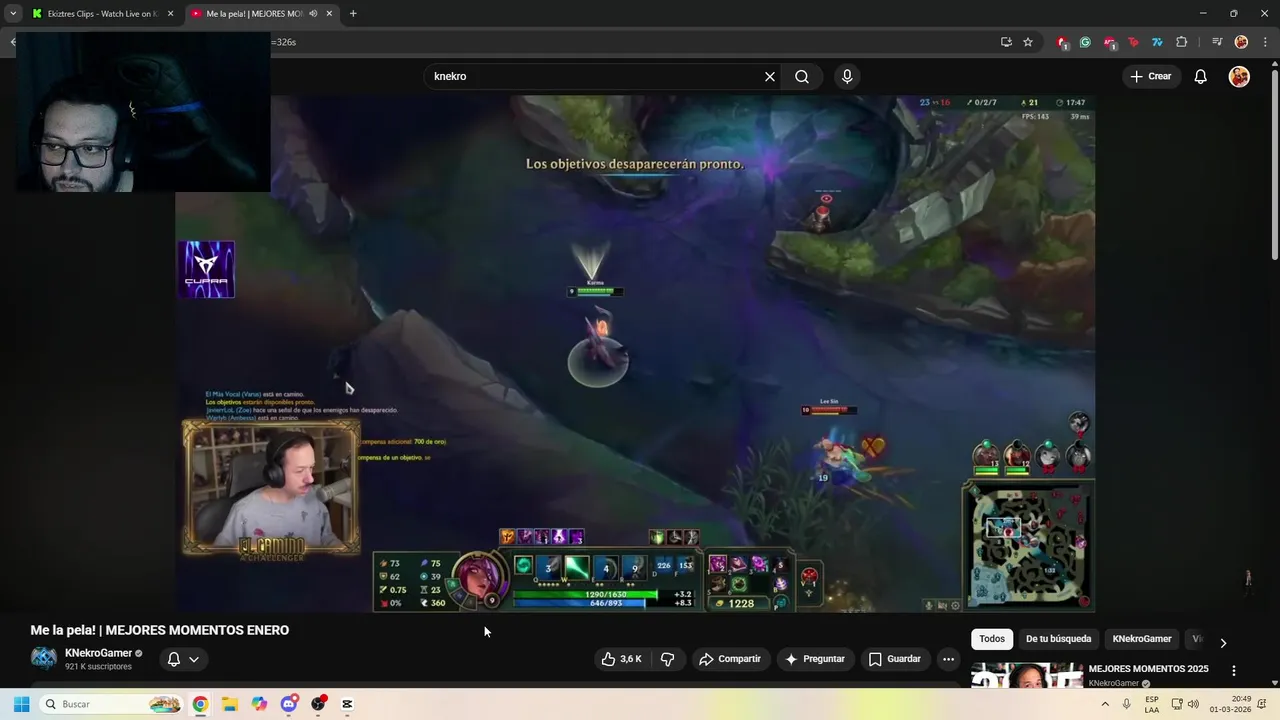This screenshot has width=1280, height=720.
Task: Open YouTube notifications bell at top
Action: 1201,76
